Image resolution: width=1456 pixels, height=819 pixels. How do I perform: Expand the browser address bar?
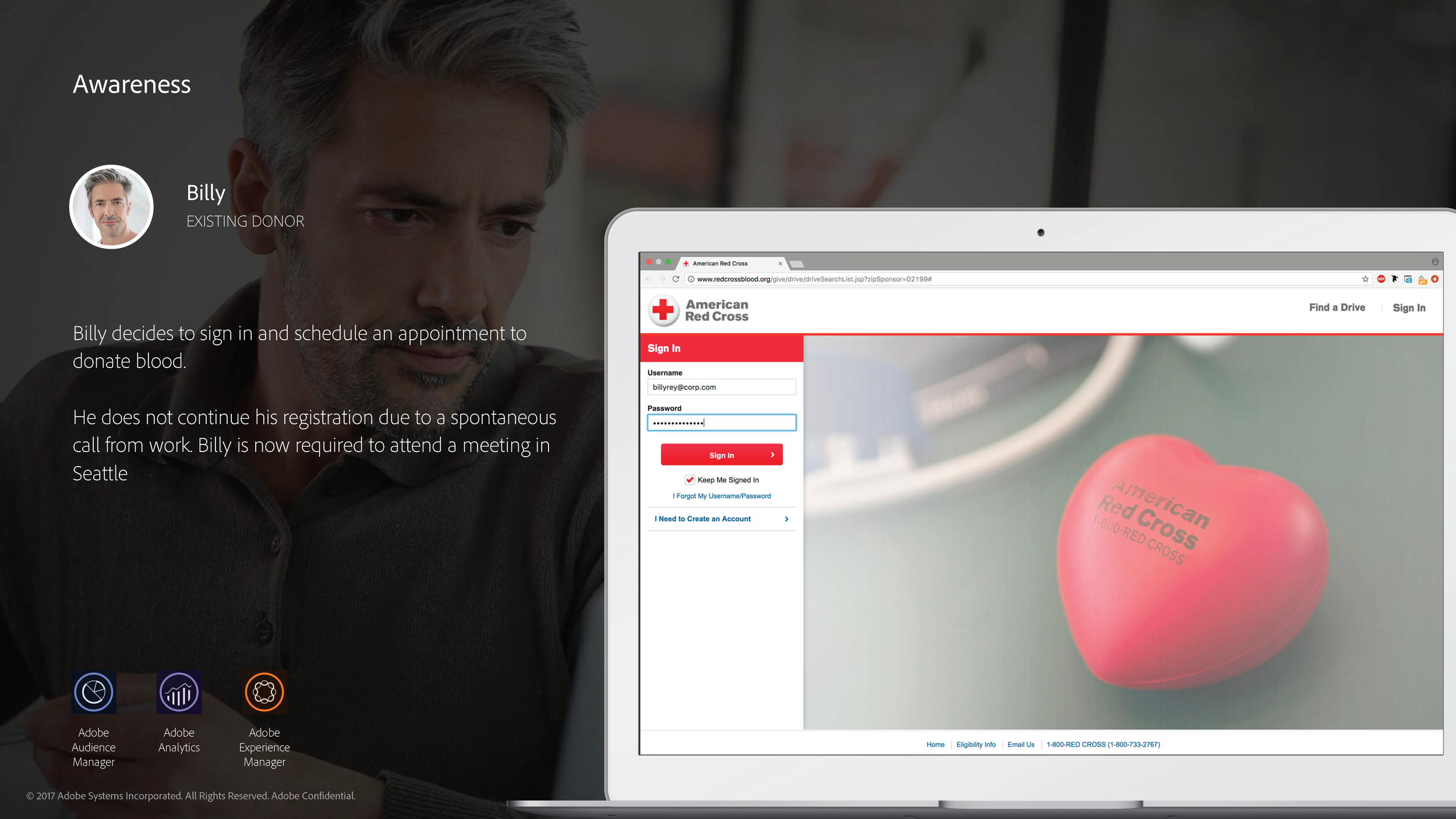point(1041,279)
